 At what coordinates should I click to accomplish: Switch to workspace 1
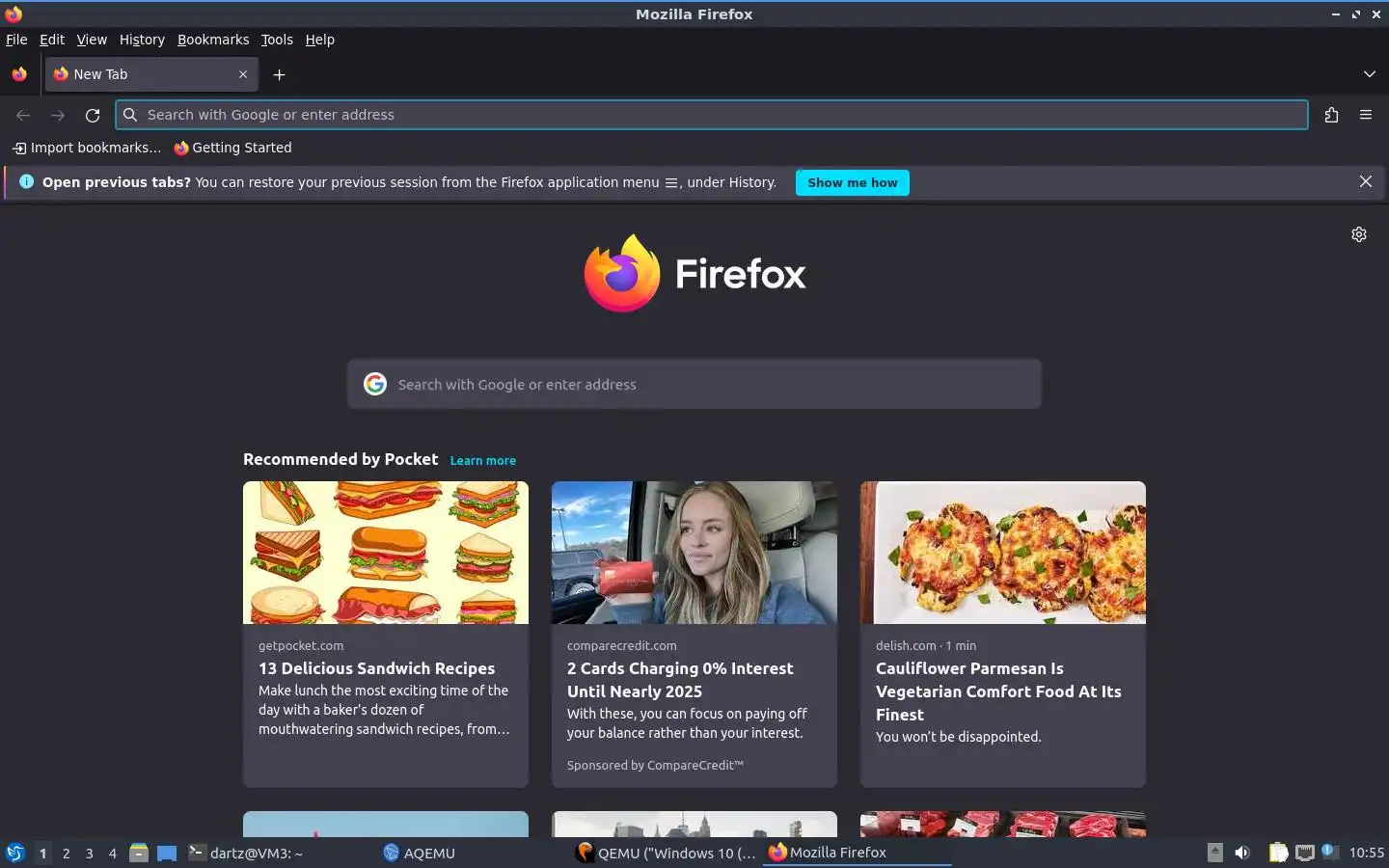coord(42,854)
